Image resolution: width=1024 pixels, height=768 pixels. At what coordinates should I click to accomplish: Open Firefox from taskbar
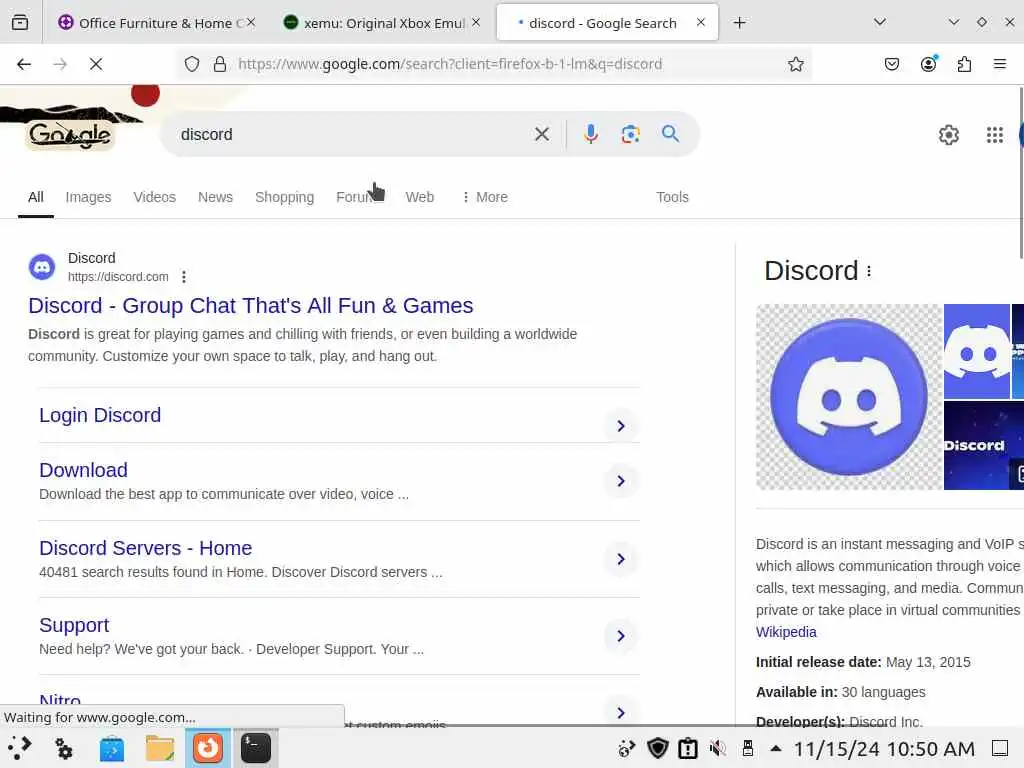[208, 748]
